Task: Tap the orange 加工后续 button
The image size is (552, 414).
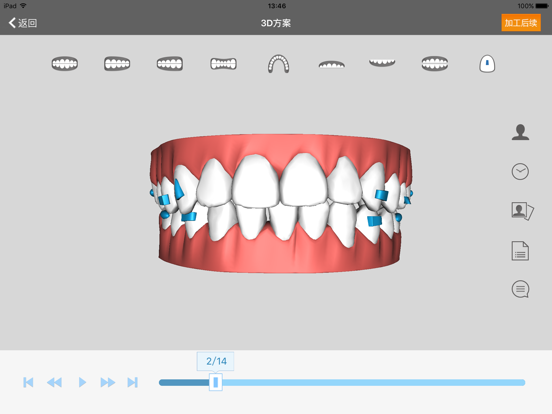Action: click(x=521, y=23)
